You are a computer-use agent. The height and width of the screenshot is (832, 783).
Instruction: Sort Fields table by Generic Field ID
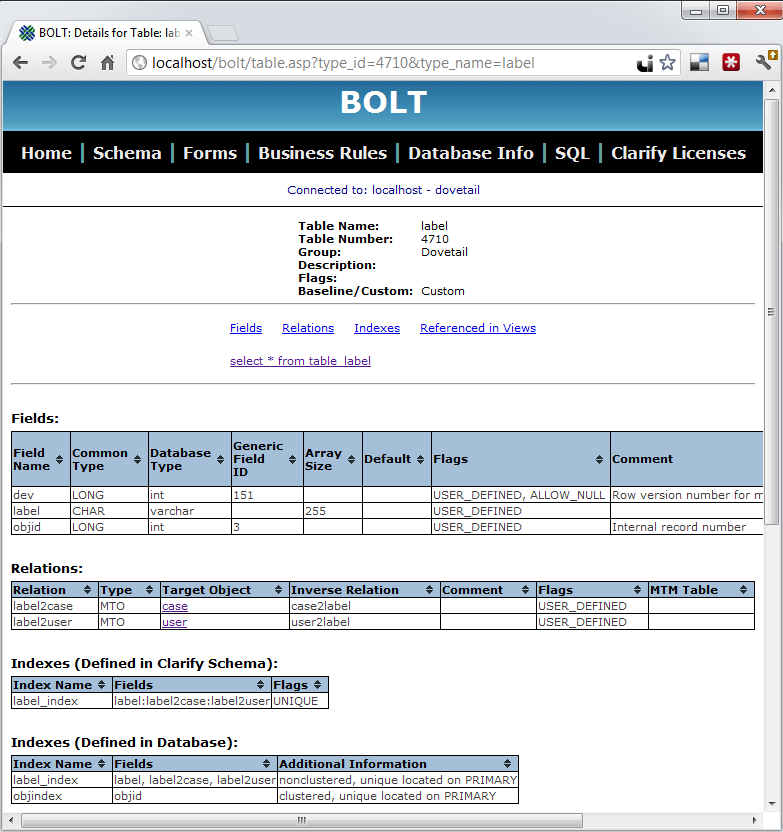pos(292,460)
